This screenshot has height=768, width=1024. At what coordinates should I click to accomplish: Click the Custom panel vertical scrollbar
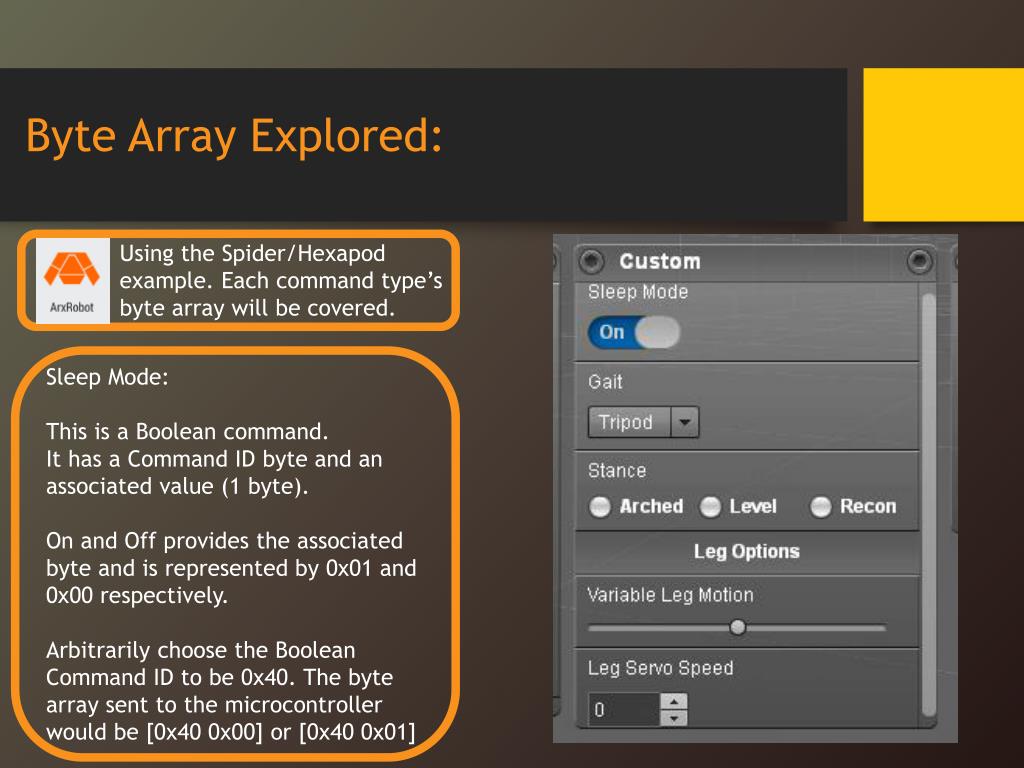pos(929,506)
